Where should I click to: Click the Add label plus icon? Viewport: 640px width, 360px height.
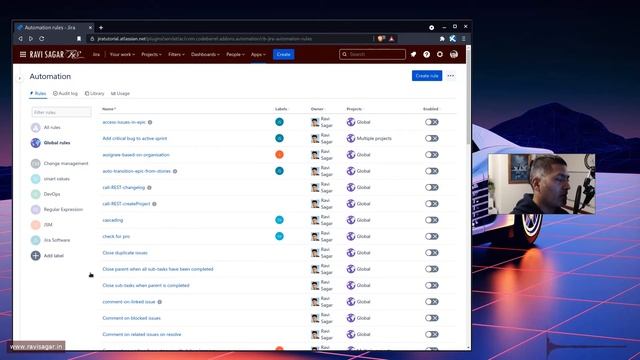36,256
